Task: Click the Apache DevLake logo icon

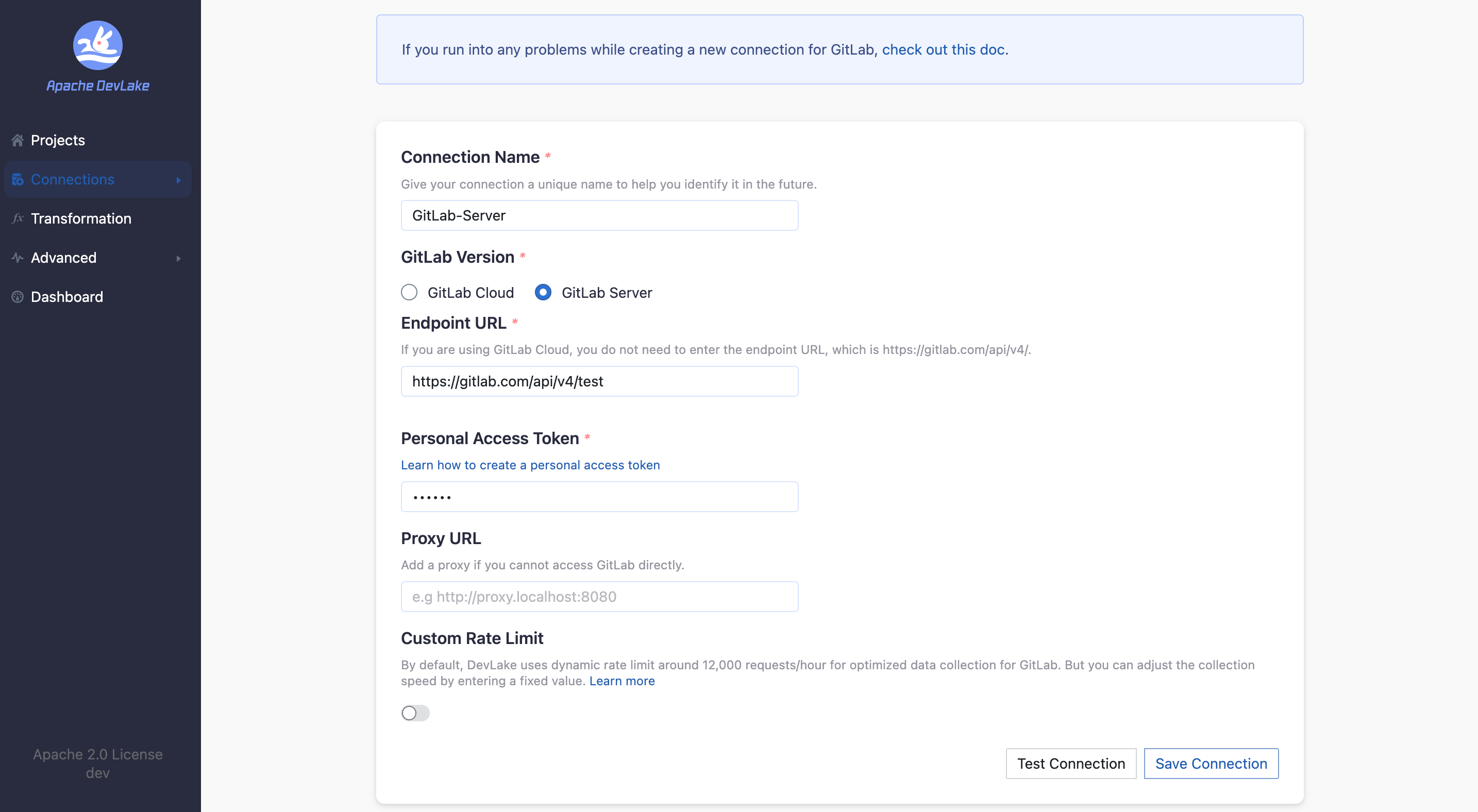Action: tap(97, 45)
